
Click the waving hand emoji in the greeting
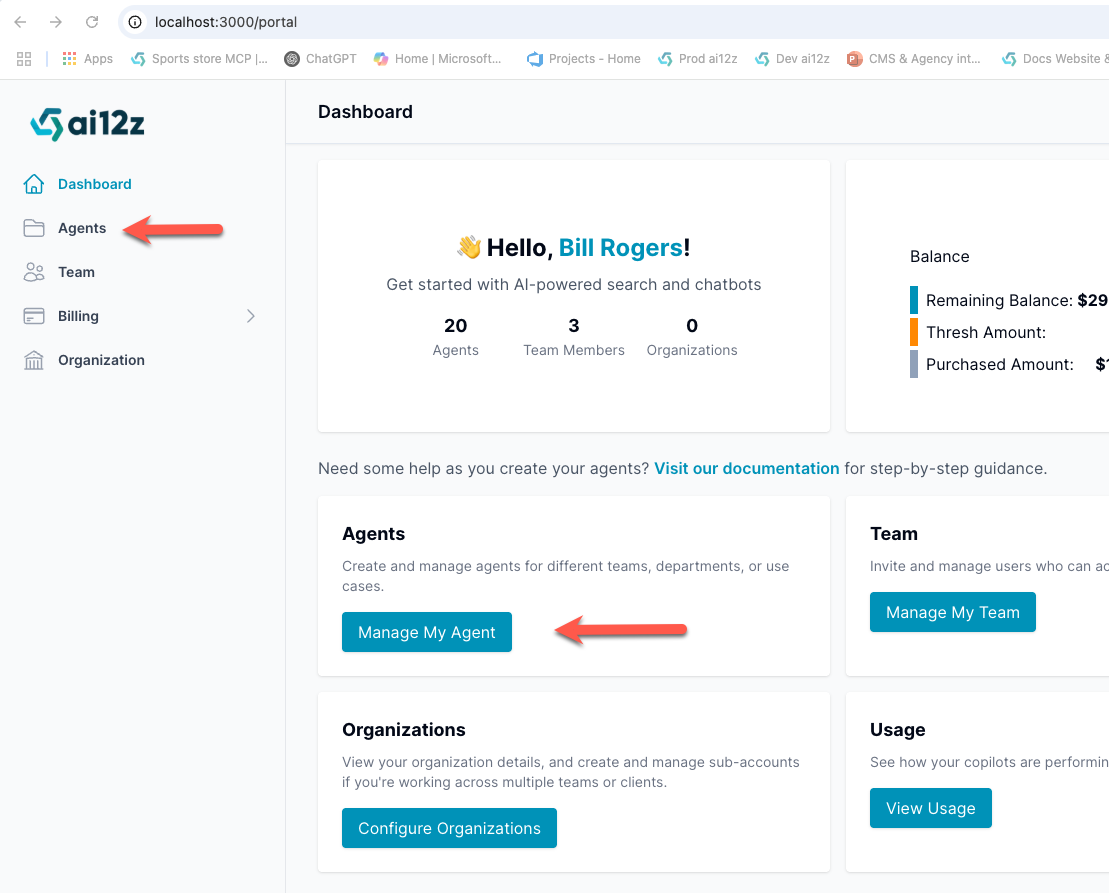[x=469, y=247]
